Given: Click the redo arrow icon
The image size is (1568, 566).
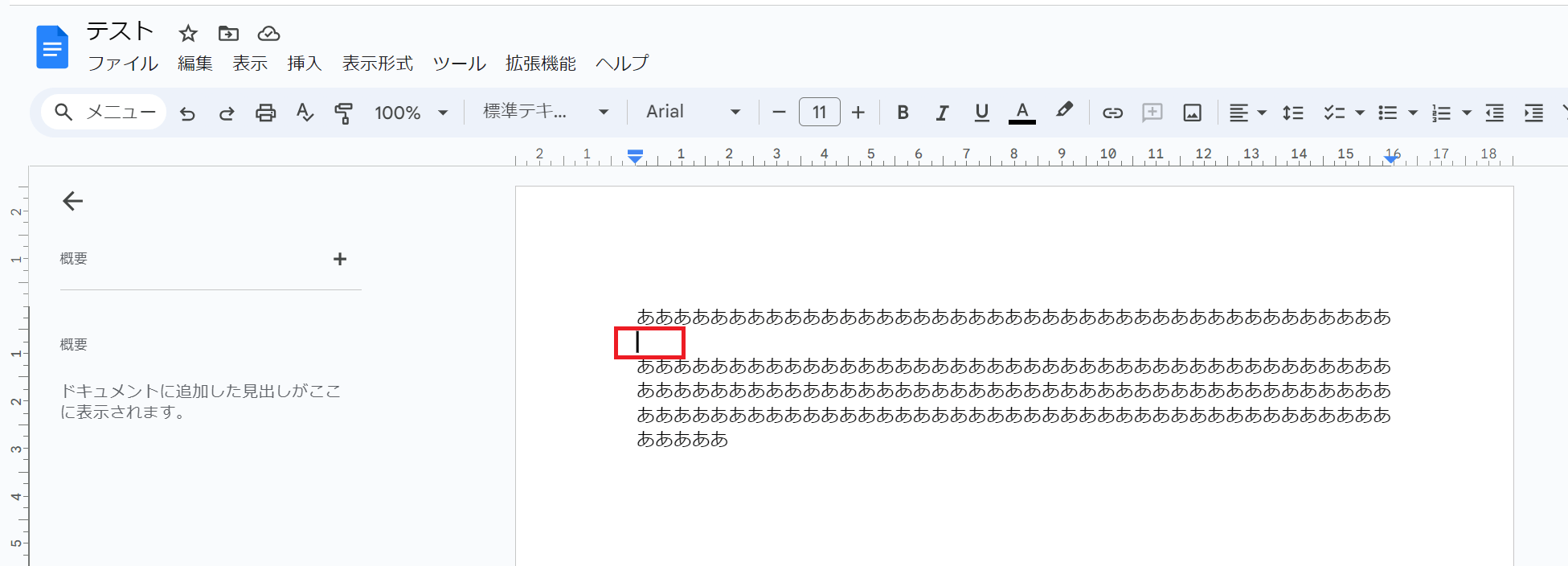Looking at the screenshot, I should (227, 113).
